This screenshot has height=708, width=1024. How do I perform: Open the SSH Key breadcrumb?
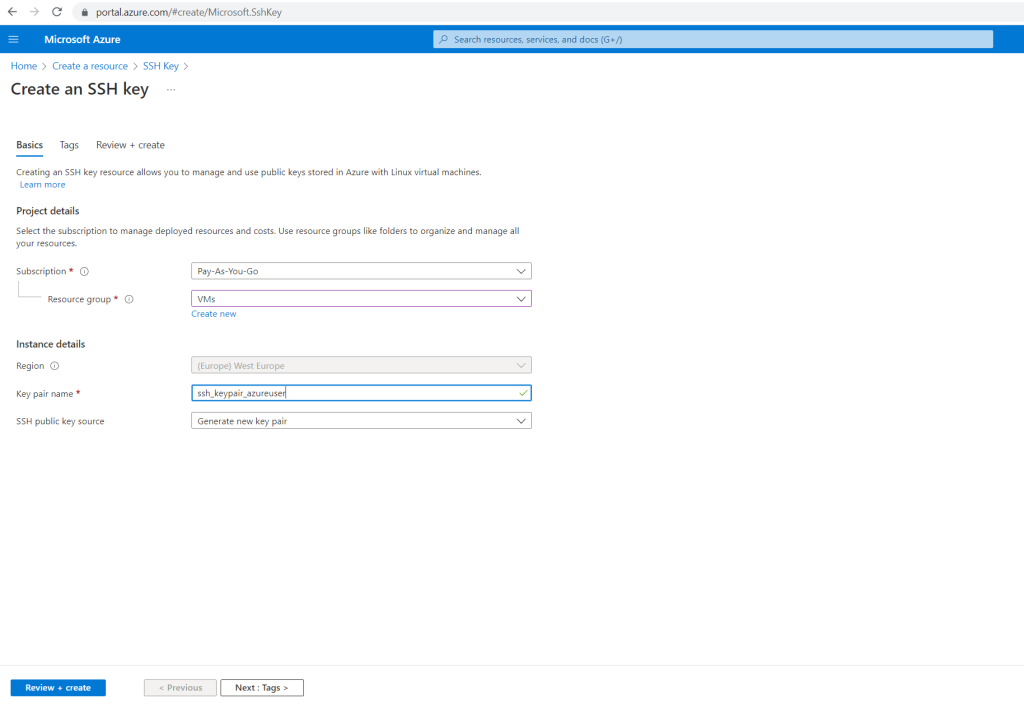[x=161, y=66]
